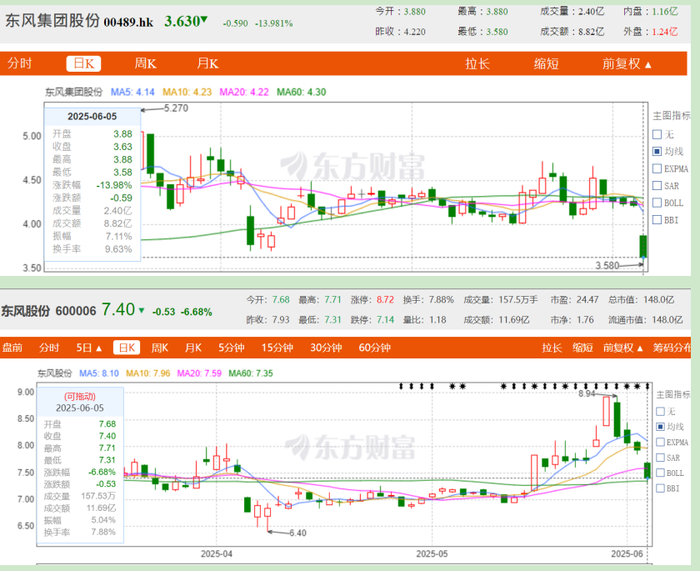Image resolution: width=700 pixels, height=571 pixels.
Task: Click 跌停: 7.14 value in bottom header
Action: 372,320
